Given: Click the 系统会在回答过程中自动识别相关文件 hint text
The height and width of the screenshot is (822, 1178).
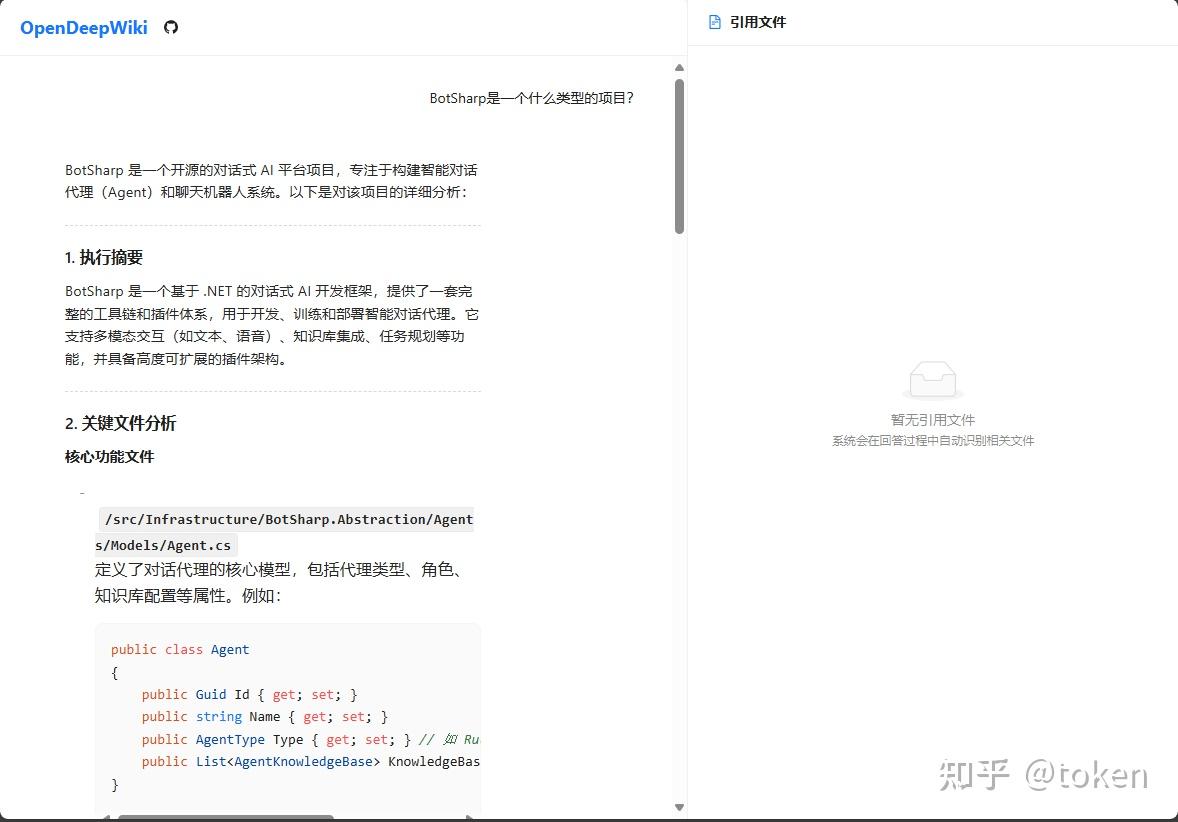Looking at the screenshot, I should pyautogui.click(x=932, y=441).
